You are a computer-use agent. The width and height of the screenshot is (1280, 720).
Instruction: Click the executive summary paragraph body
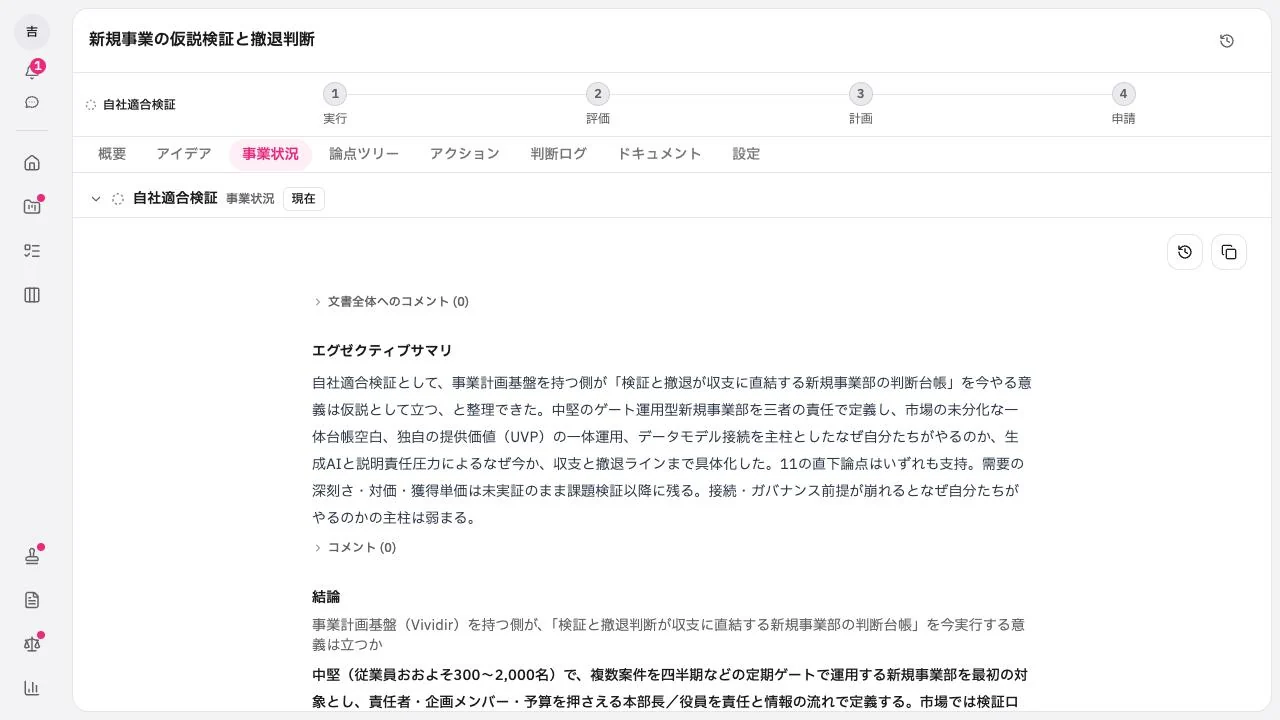[672, 450]
